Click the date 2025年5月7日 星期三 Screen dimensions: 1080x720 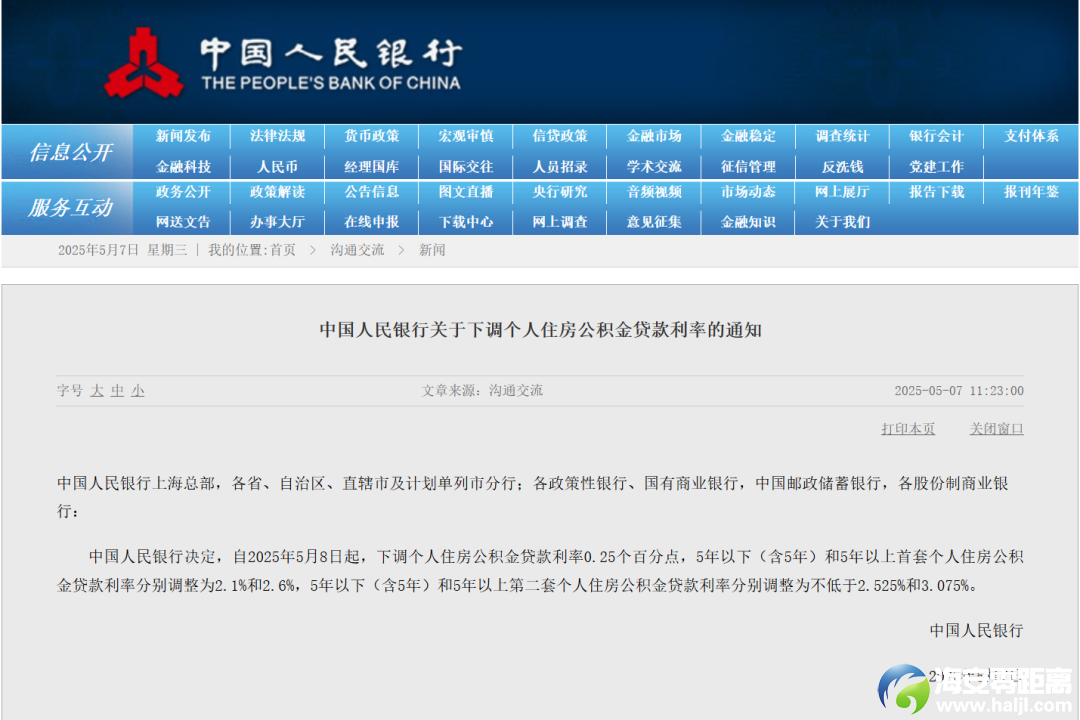(123, 250)
